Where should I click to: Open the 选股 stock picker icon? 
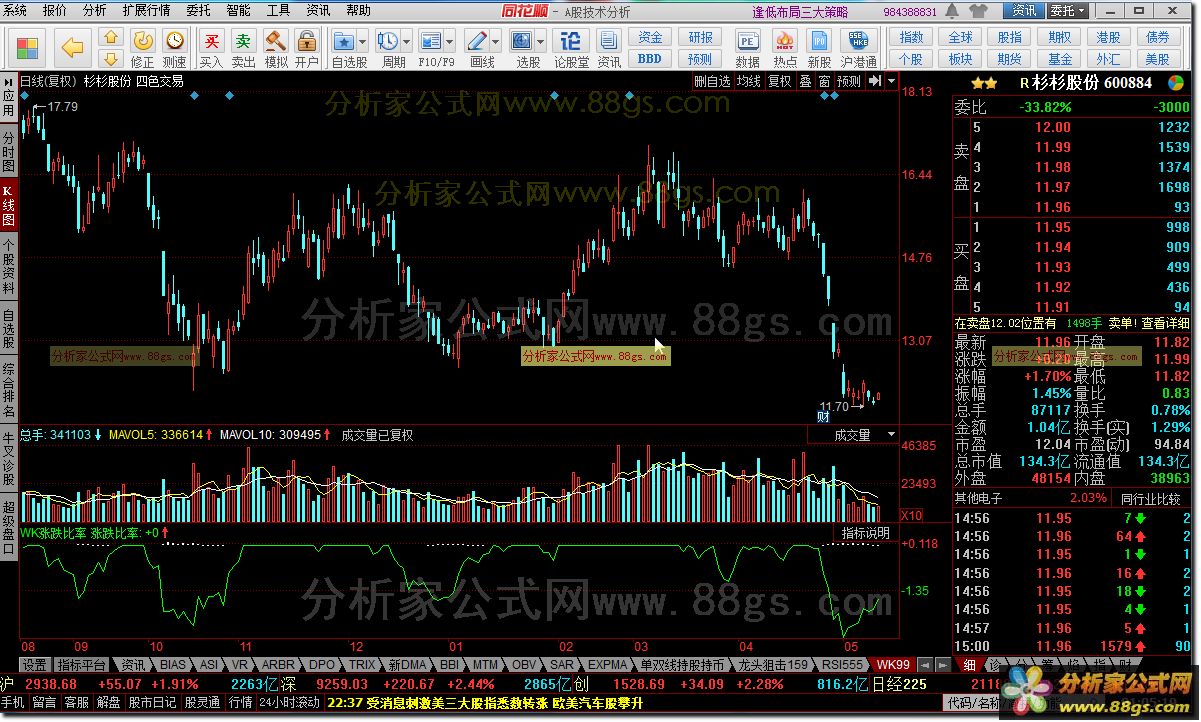[521, 40]
